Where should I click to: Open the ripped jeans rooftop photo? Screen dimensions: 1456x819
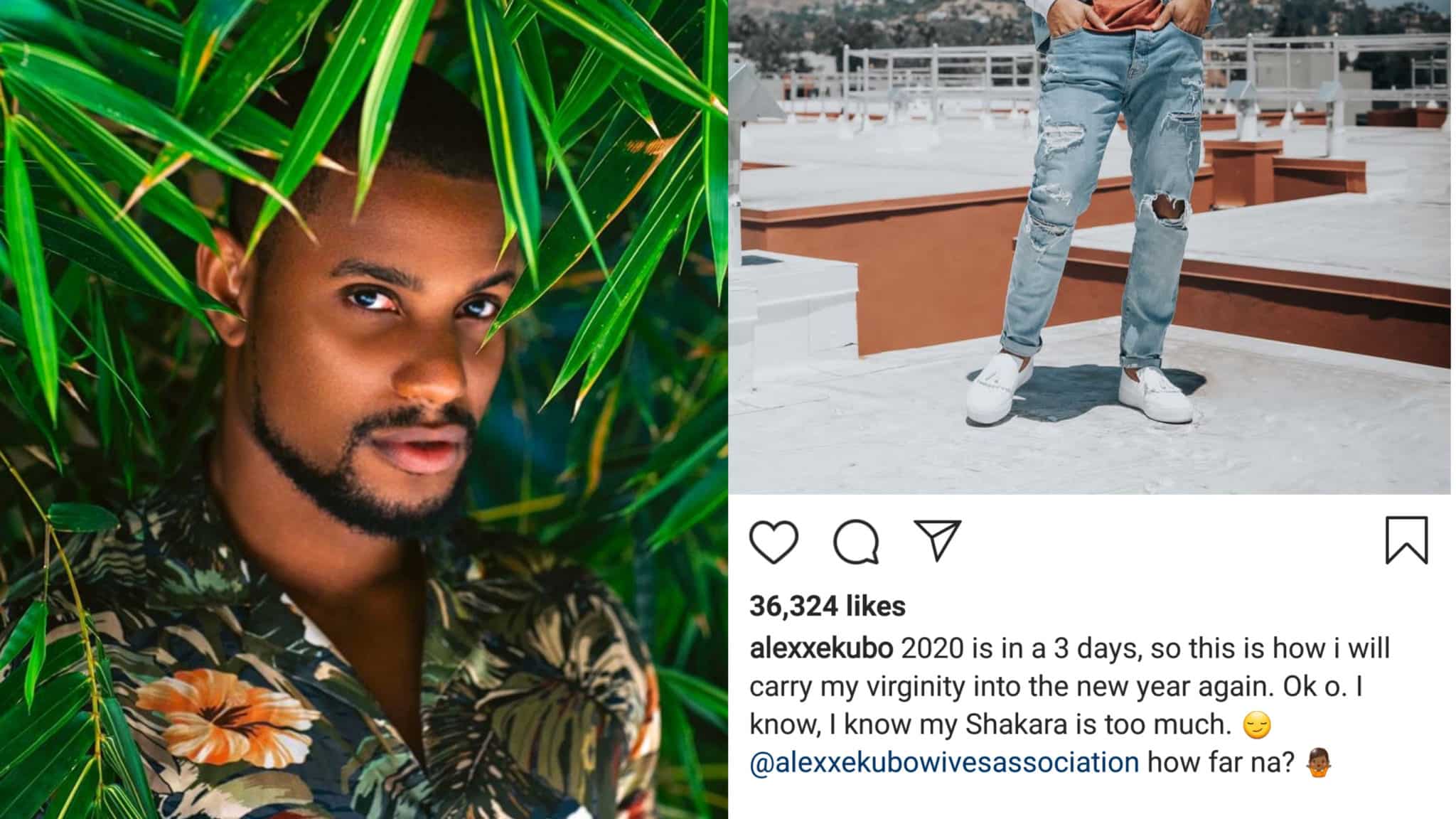[1089, 247]
